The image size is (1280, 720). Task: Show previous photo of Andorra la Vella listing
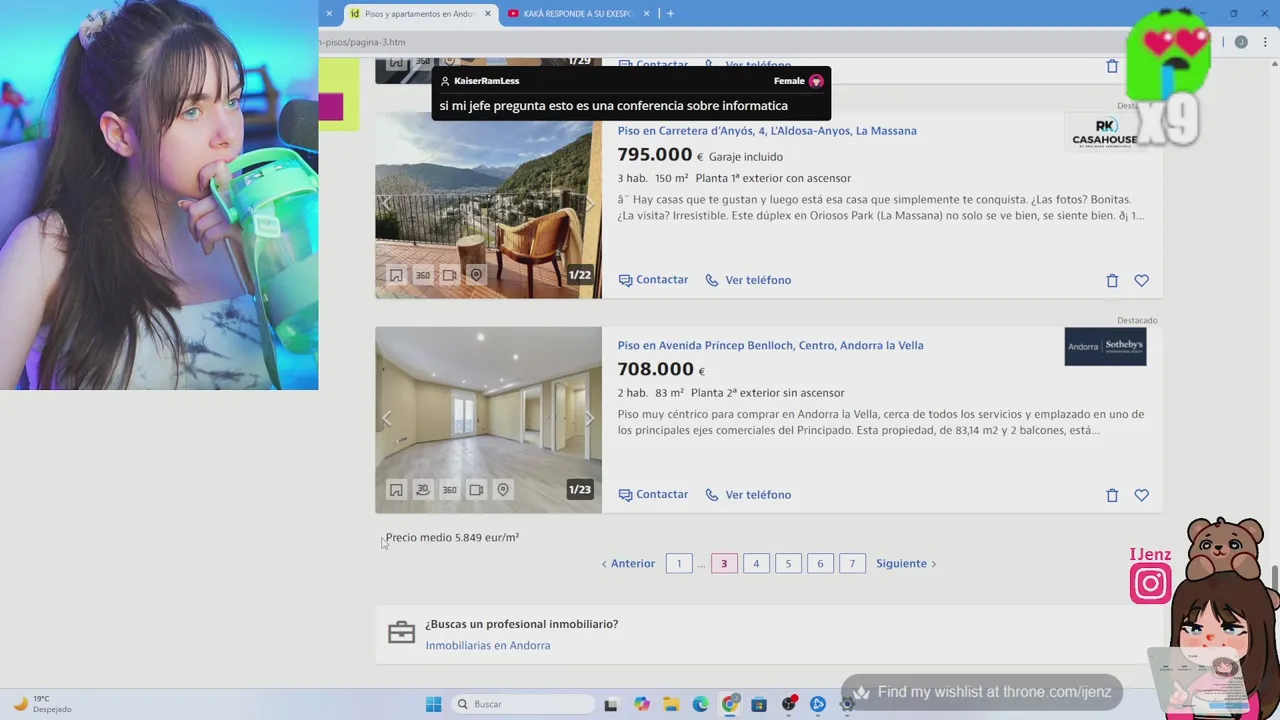[x=387, y=419]
